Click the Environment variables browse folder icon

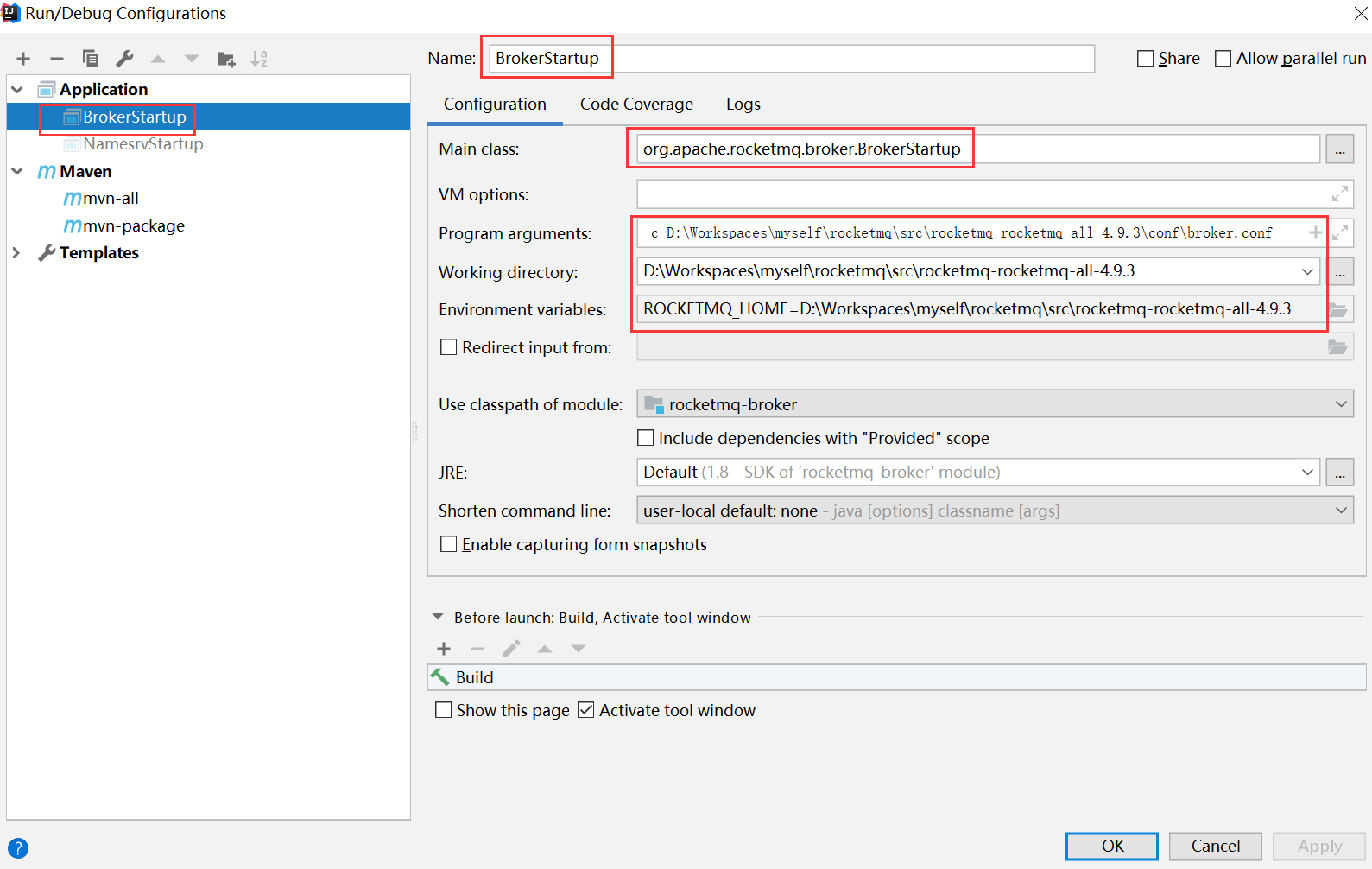coord(1337,309)
